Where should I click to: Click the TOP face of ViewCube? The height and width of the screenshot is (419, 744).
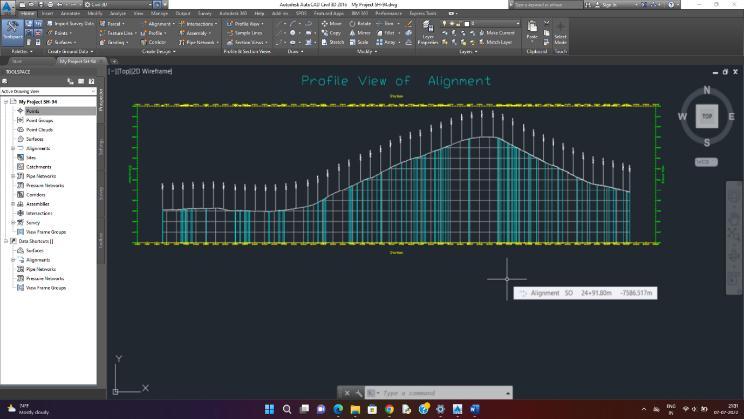707,116
